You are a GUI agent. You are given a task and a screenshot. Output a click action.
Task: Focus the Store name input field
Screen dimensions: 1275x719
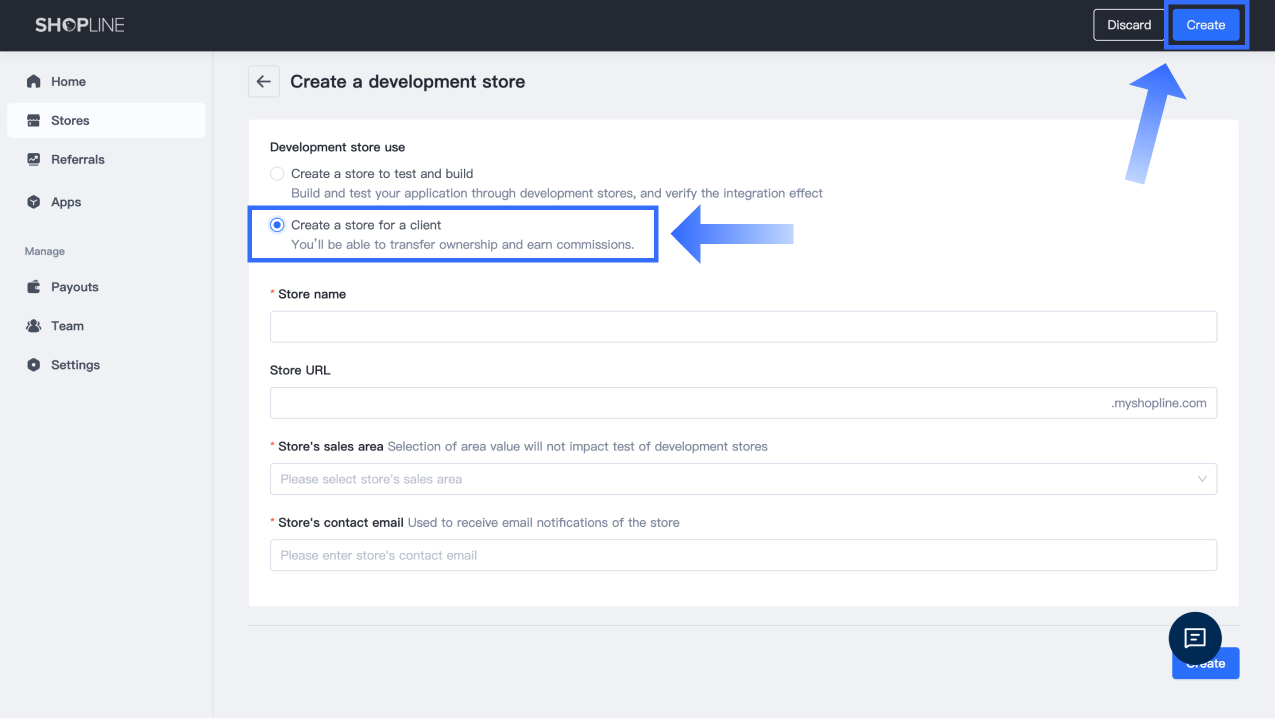click(x=743, y=327)
